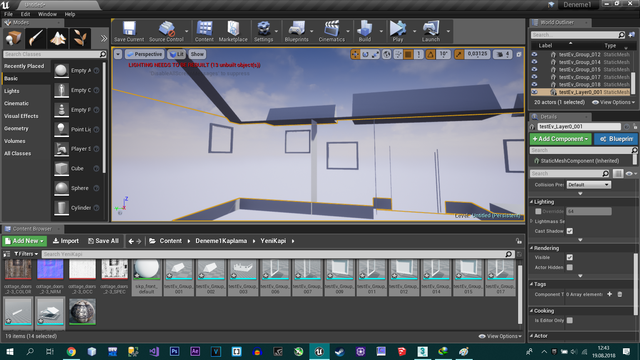The height and width of the screenshot is (360, 640).
Task: Click rotation snap value 10°
Action: click(x=444, y=54)
